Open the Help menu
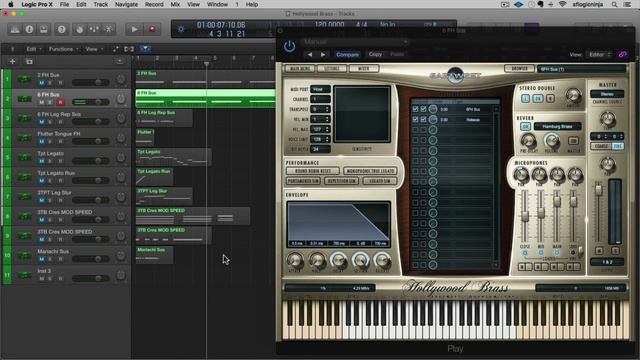The width and height of the screenshot is (640, 360). (x=252, y=4)
